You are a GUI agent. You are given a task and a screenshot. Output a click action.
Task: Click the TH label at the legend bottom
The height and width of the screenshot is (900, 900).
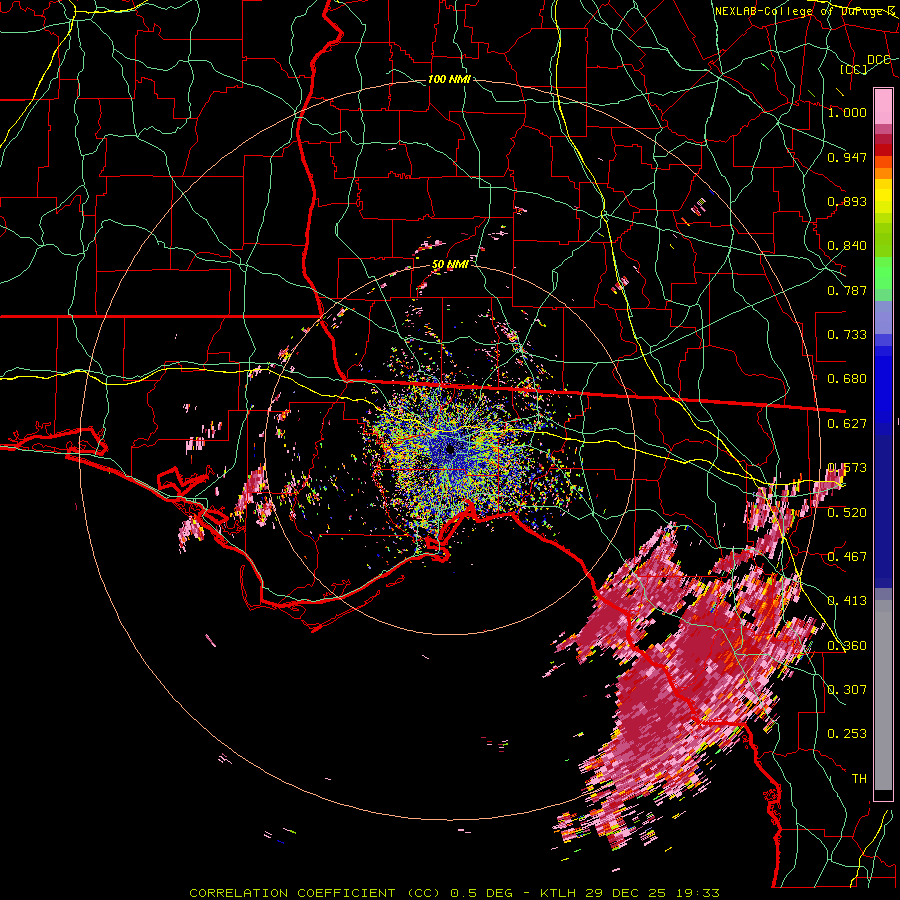859,778
